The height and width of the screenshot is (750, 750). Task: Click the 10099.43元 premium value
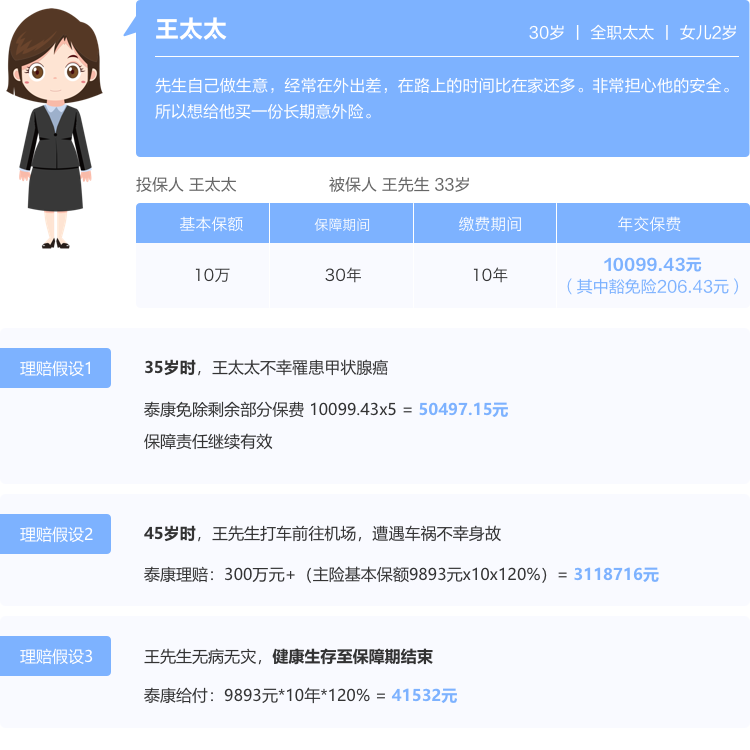click(652, 264)
